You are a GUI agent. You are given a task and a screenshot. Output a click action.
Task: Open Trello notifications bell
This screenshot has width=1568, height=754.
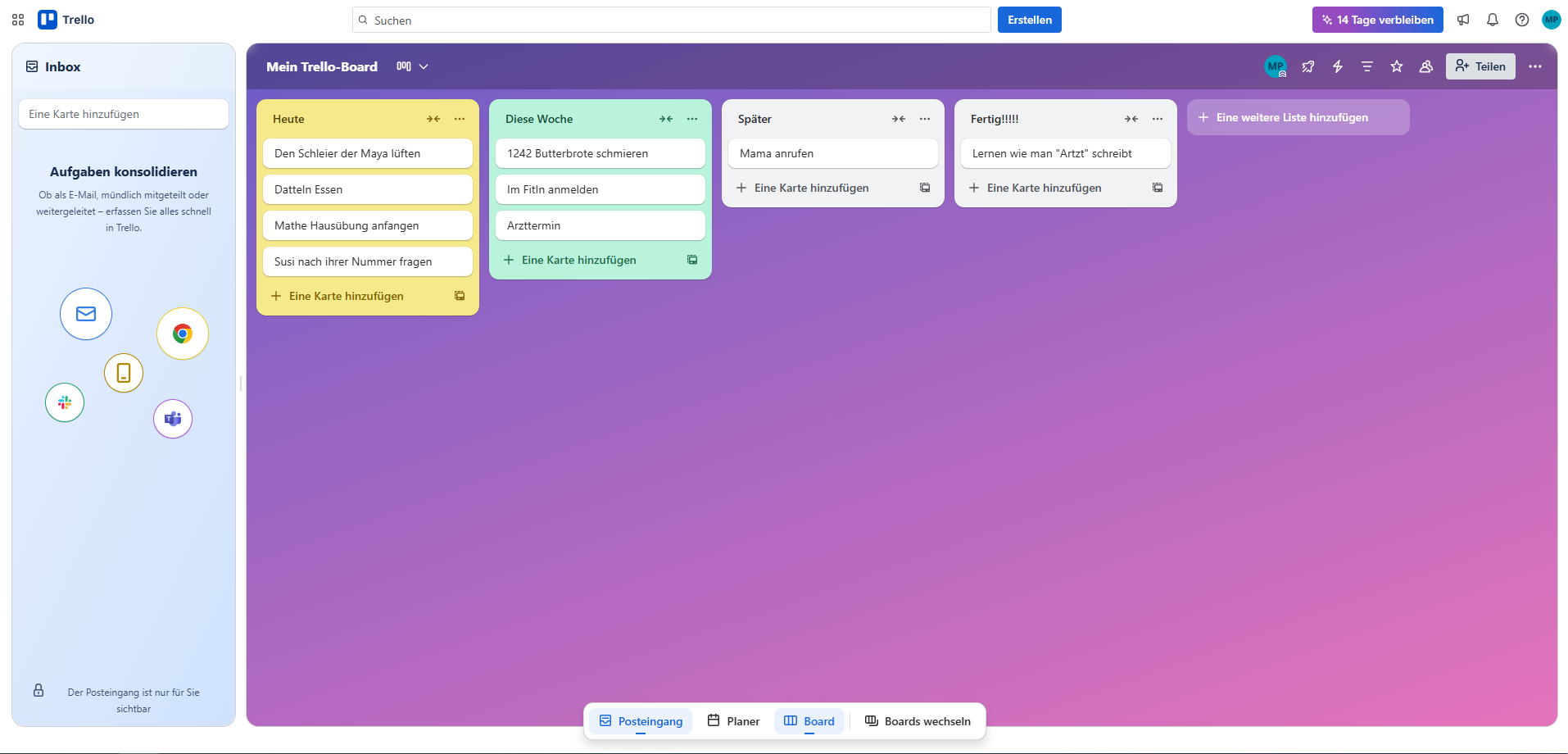click(1492, 20)
